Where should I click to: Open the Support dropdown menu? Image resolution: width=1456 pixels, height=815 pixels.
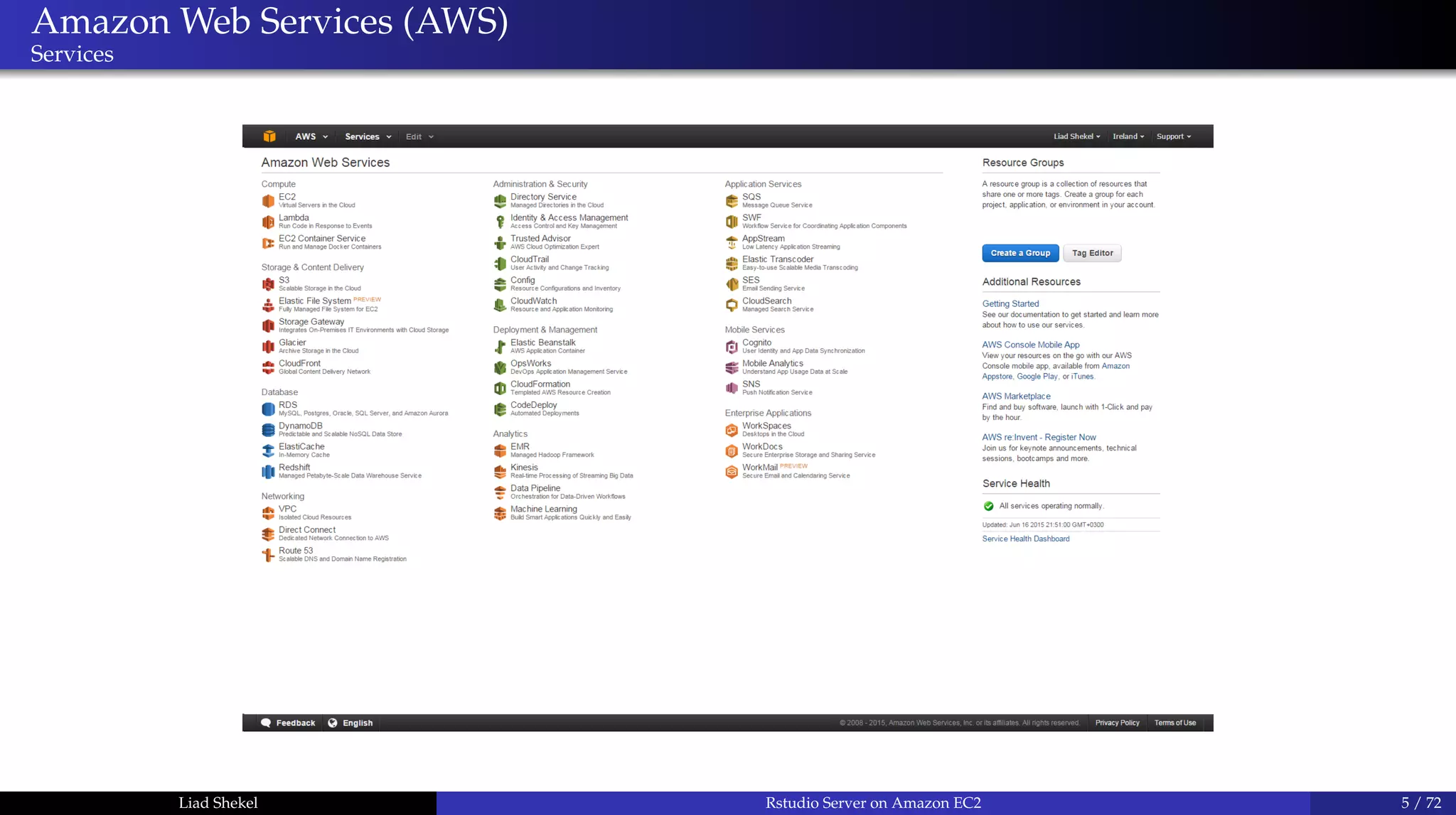(1173, 136)
